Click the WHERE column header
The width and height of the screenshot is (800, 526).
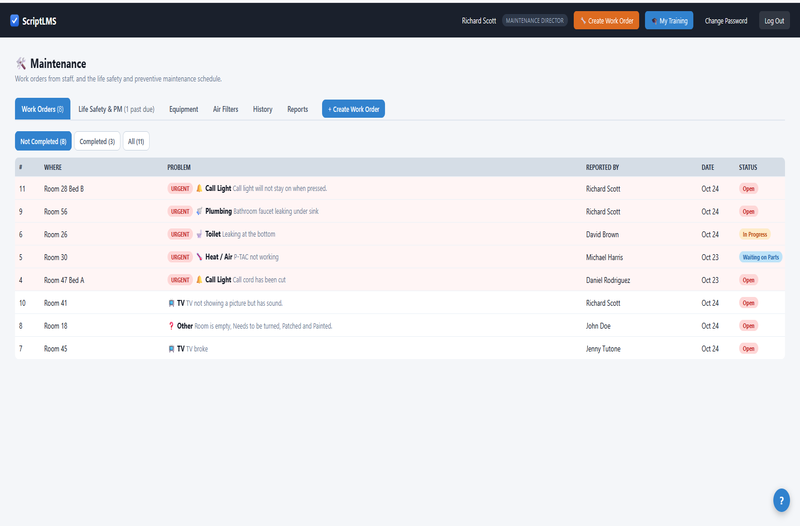[x=53, y=167]
